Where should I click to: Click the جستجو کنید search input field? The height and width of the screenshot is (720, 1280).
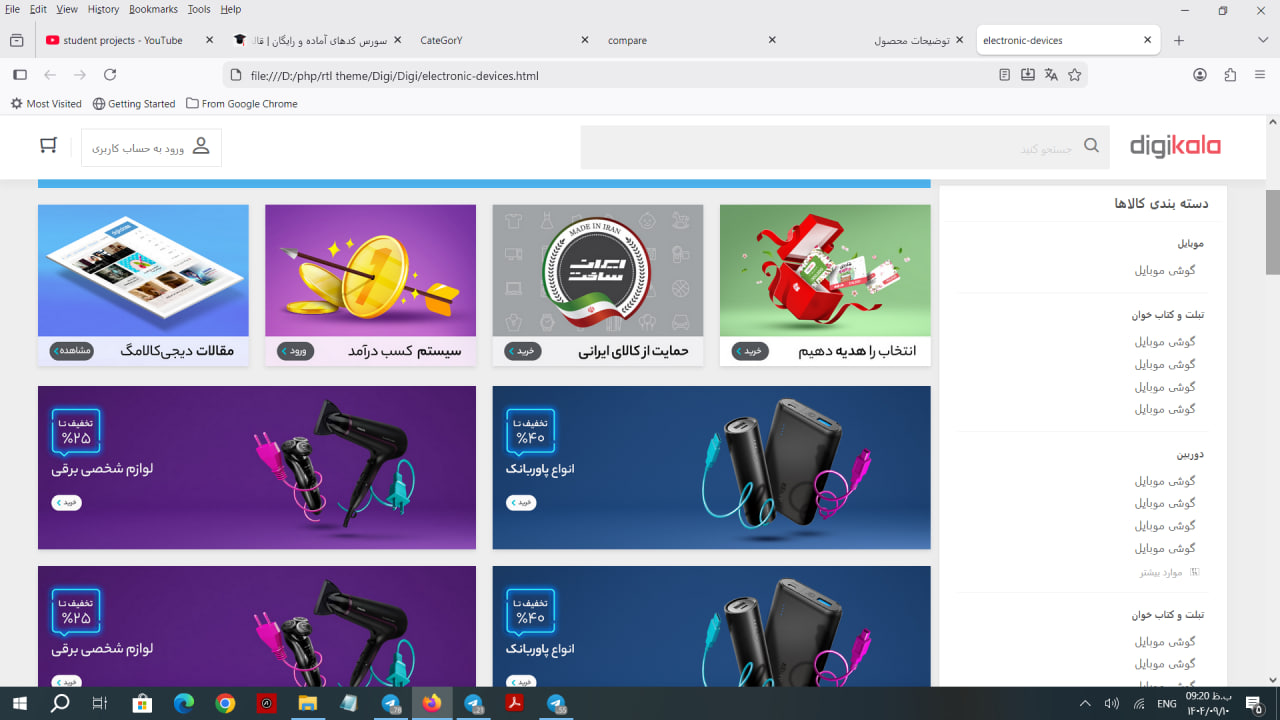[x=830, y=148]
